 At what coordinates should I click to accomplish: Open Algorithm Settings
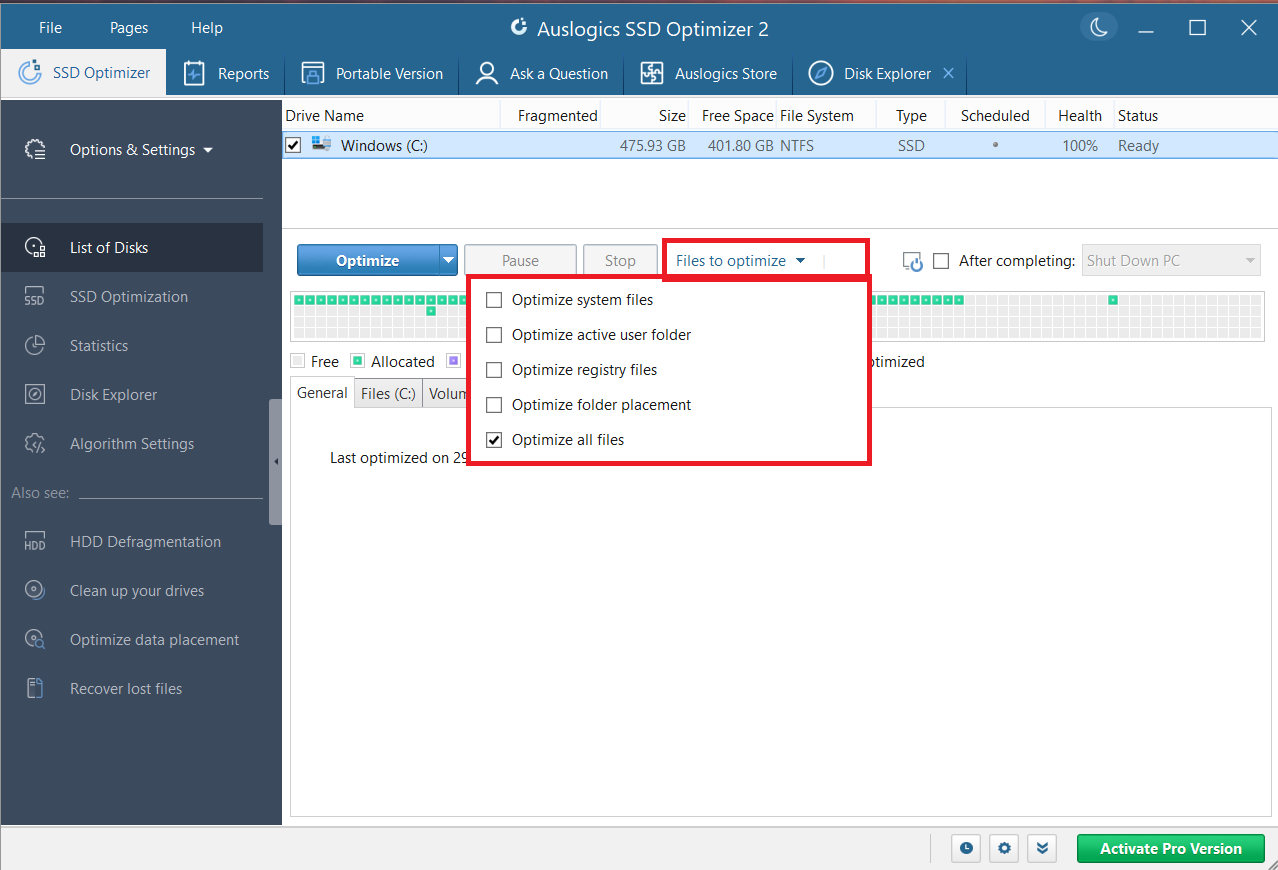coord(131,443)
